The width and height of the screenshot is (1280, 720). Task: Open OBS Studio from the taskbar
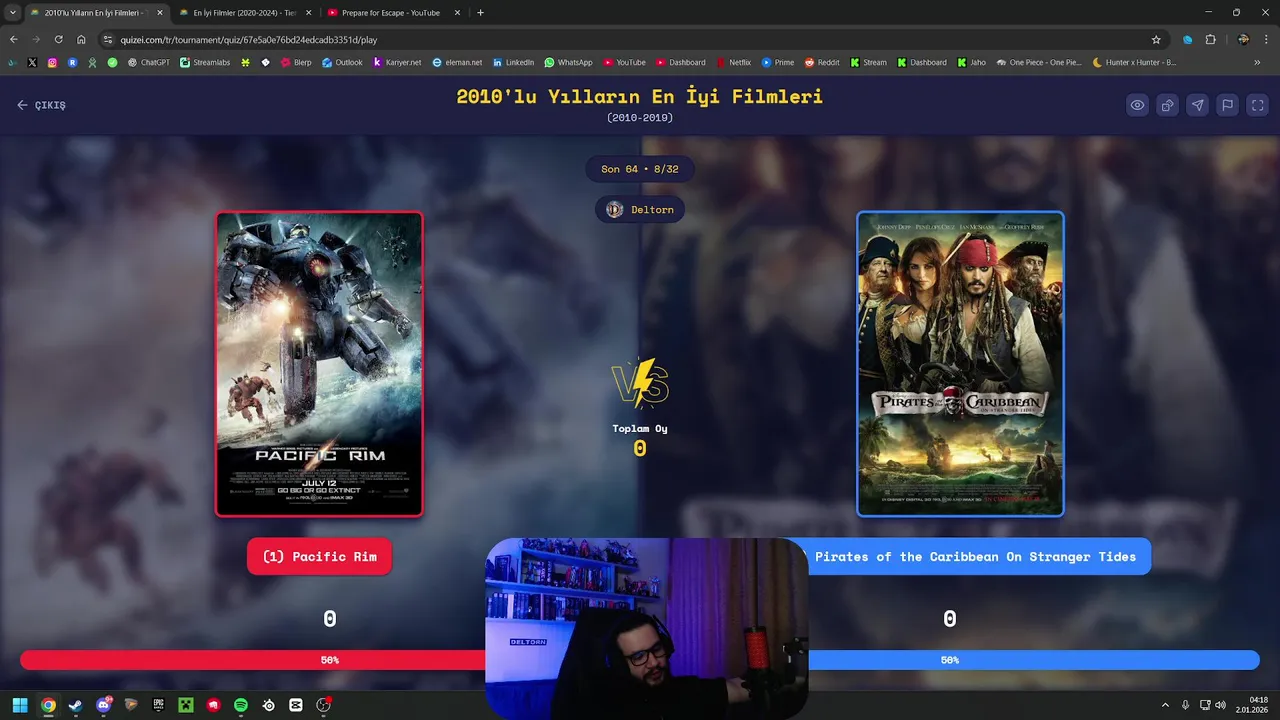tap(323, 705)
